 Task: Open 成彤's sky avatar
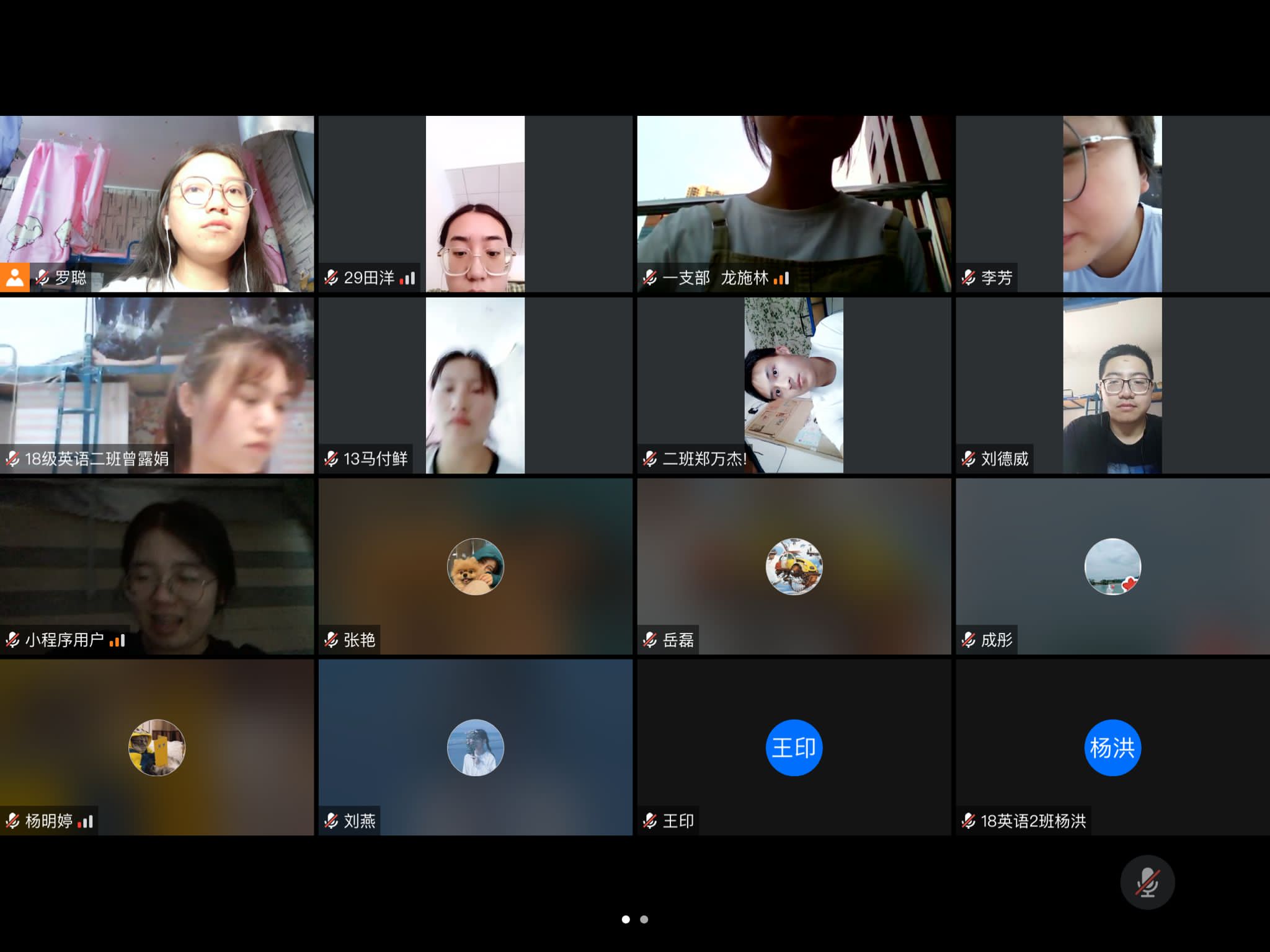pyautogui.click(x=1112, y=566)
